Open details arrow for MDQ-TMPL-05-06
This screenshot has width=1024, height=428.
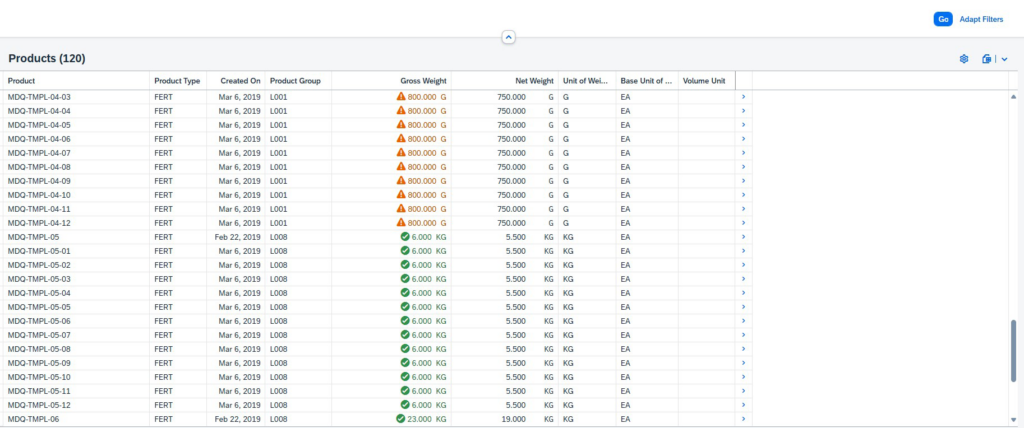pos(743,321)
